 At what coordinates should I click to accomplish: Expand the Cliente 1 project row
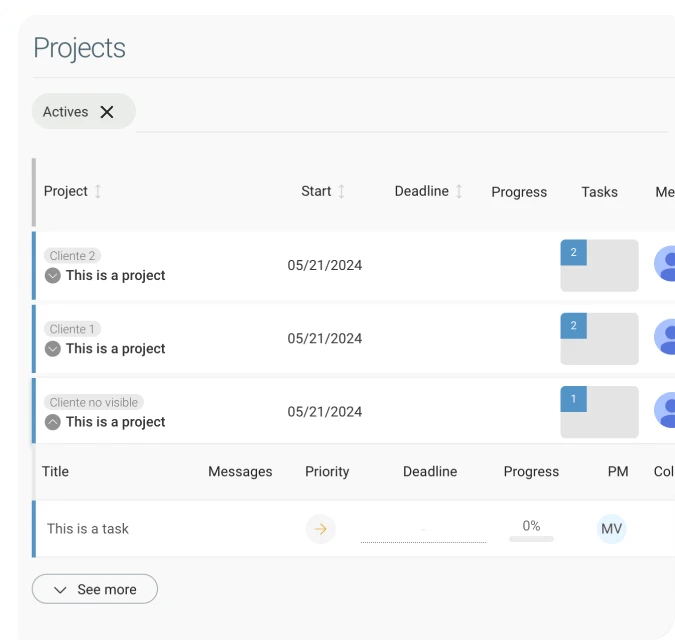click(53, 349)
